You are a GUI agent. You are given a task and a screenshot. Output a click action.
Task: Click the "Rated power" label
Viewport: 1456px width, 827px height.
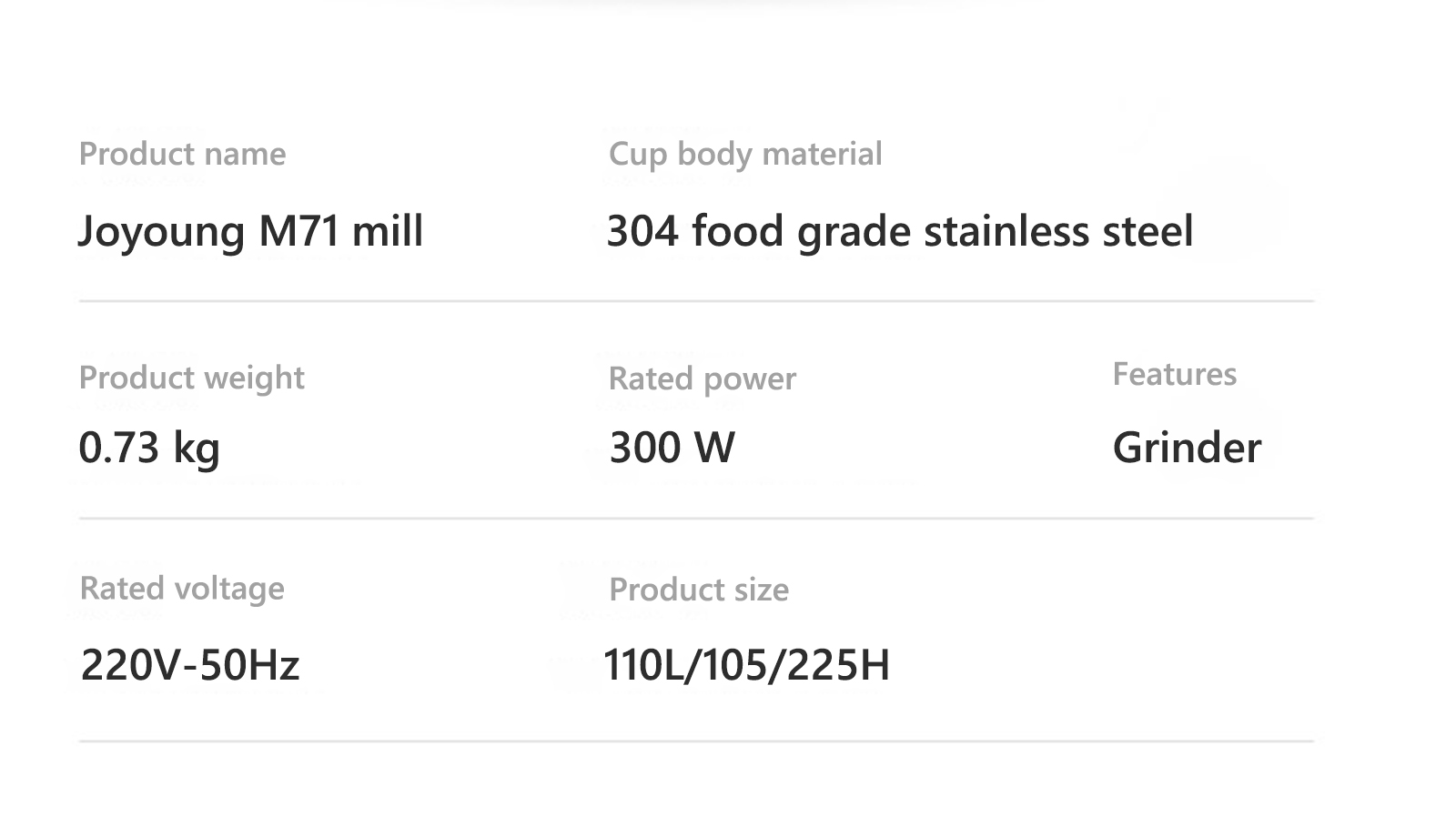pyautogui.click(x=702, y=378)
